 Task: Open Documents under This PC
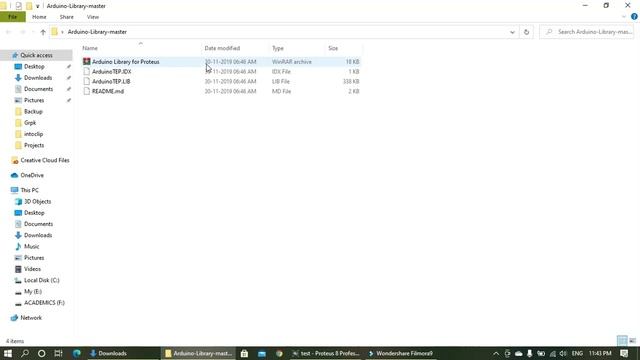tap(38, 224)
